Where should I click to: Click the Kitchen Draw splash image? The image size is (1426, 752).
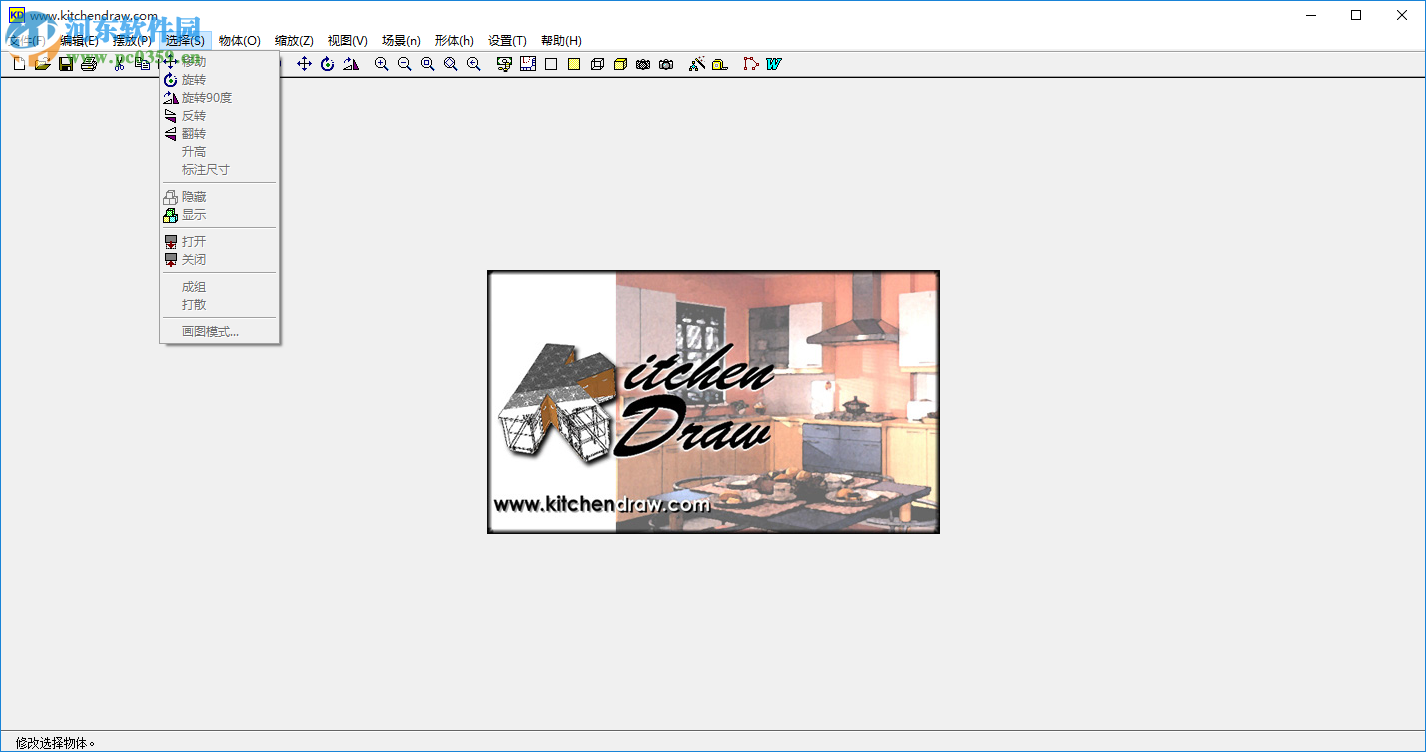click(x=713, y=402)
